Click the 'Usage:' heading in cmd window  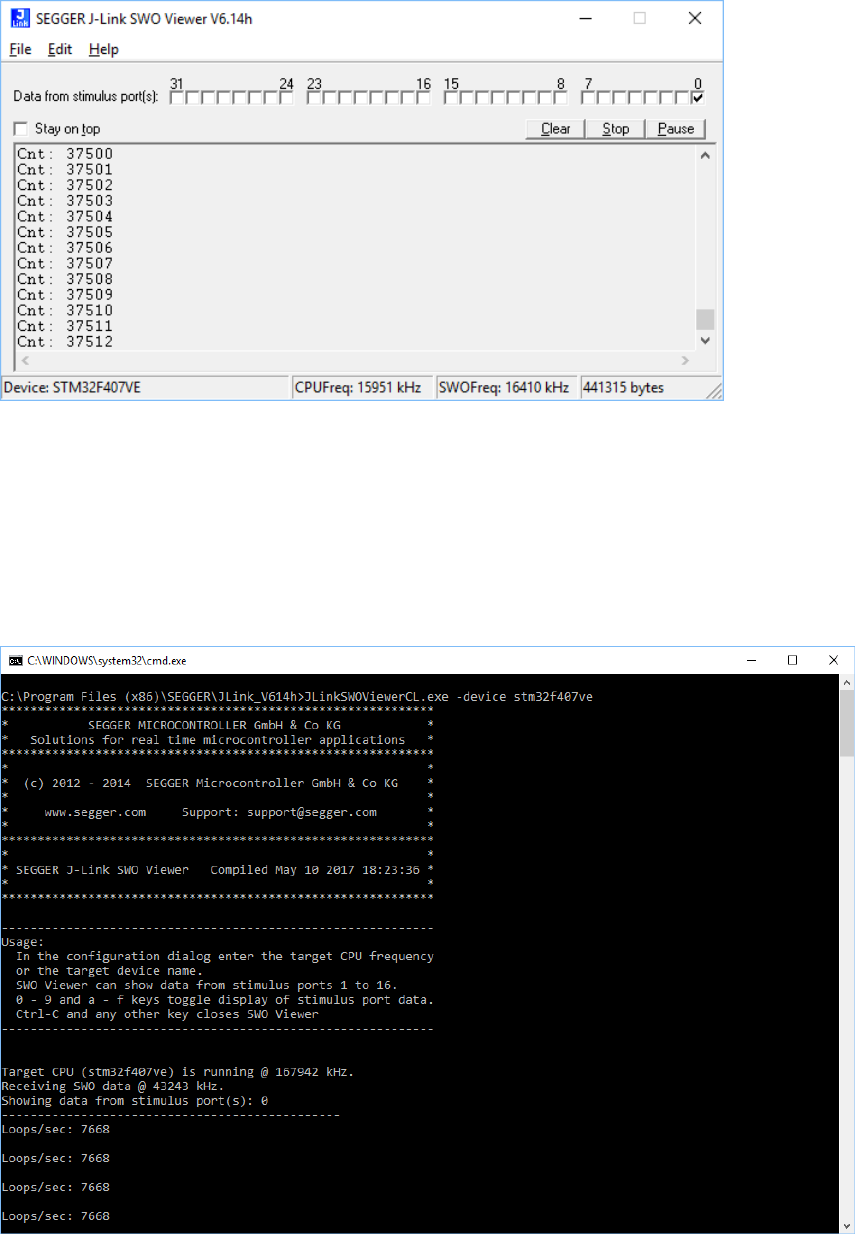coord(23,942)
